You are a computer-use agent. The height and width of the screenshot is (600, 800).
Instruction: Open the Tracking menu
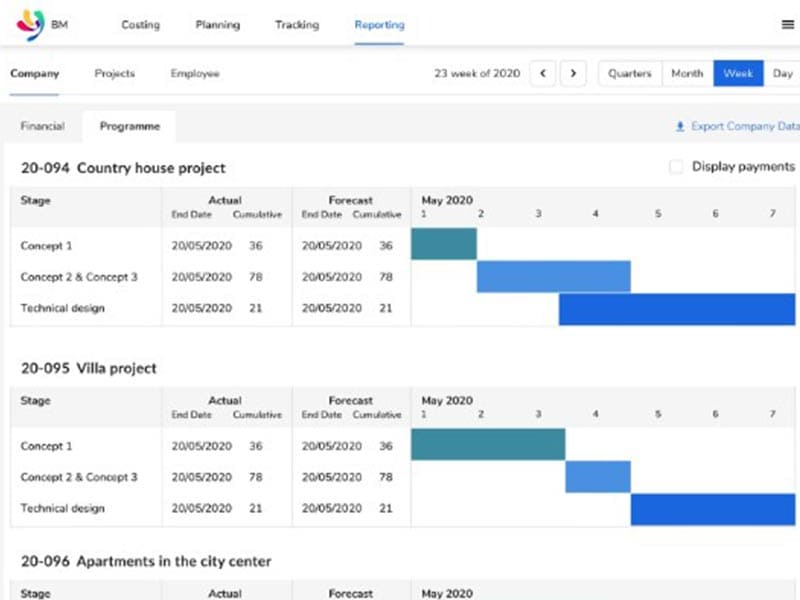(297, 25)
